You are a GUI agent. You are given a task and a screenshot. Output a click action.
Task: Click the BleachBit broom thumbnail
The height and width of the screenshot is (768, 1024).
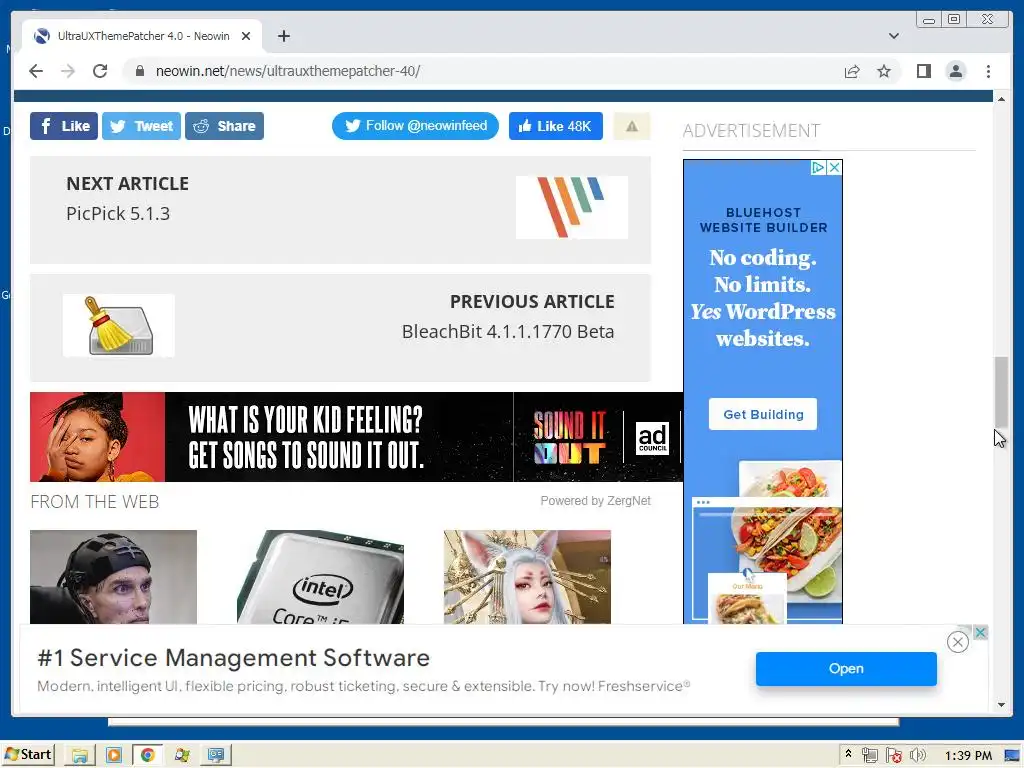(119, 325)
